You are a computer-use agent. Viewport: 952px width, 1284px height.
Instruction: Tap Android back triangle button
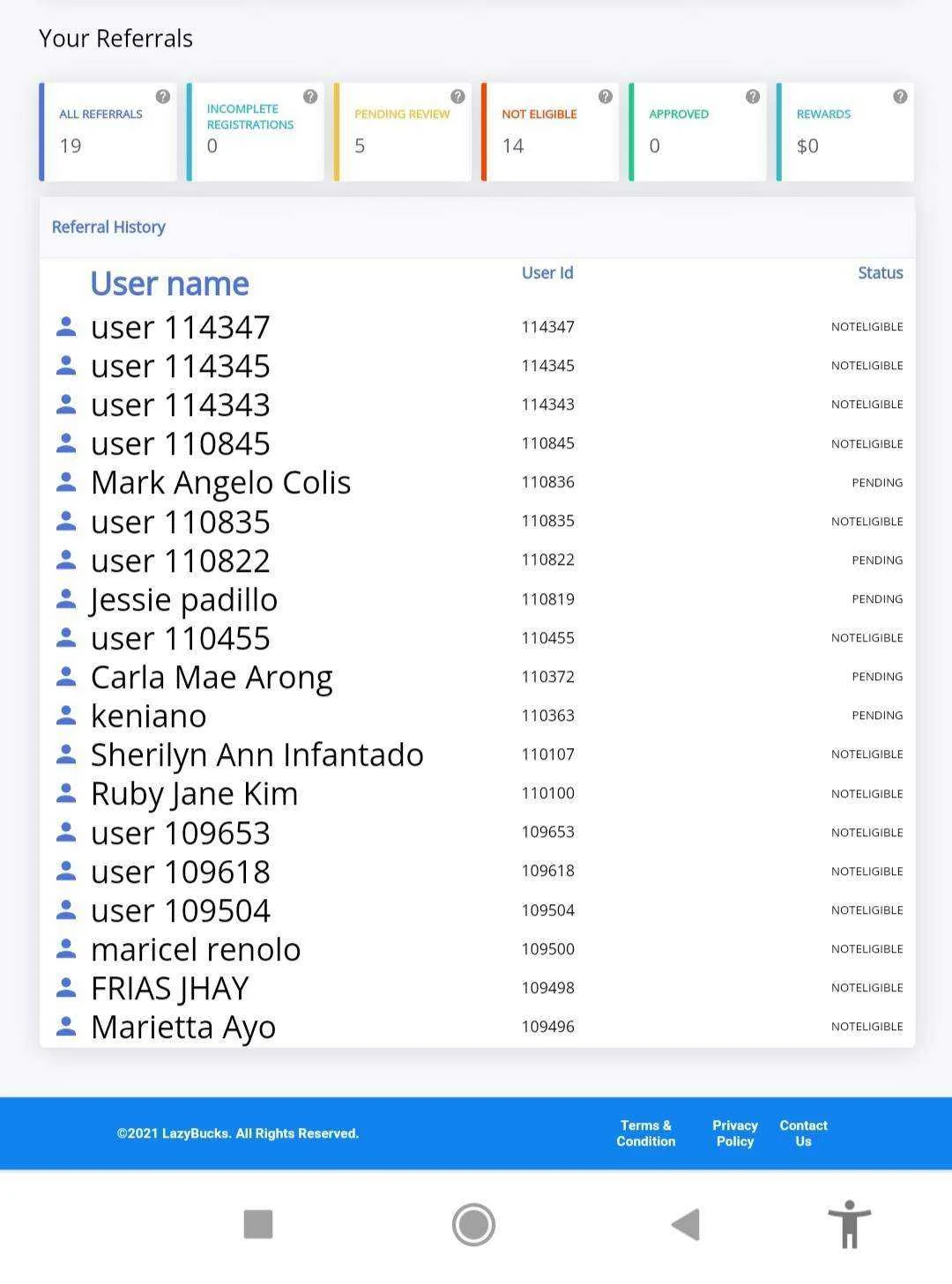(x=686, y=1224)
